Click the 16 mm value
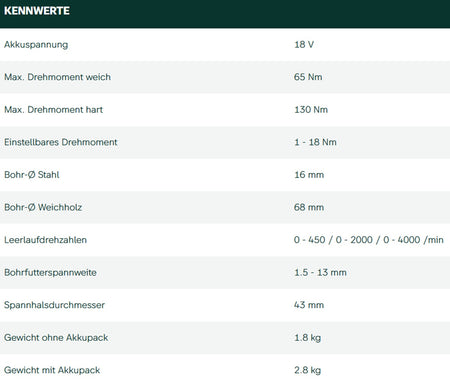450x382 pixels. (309, 175)
